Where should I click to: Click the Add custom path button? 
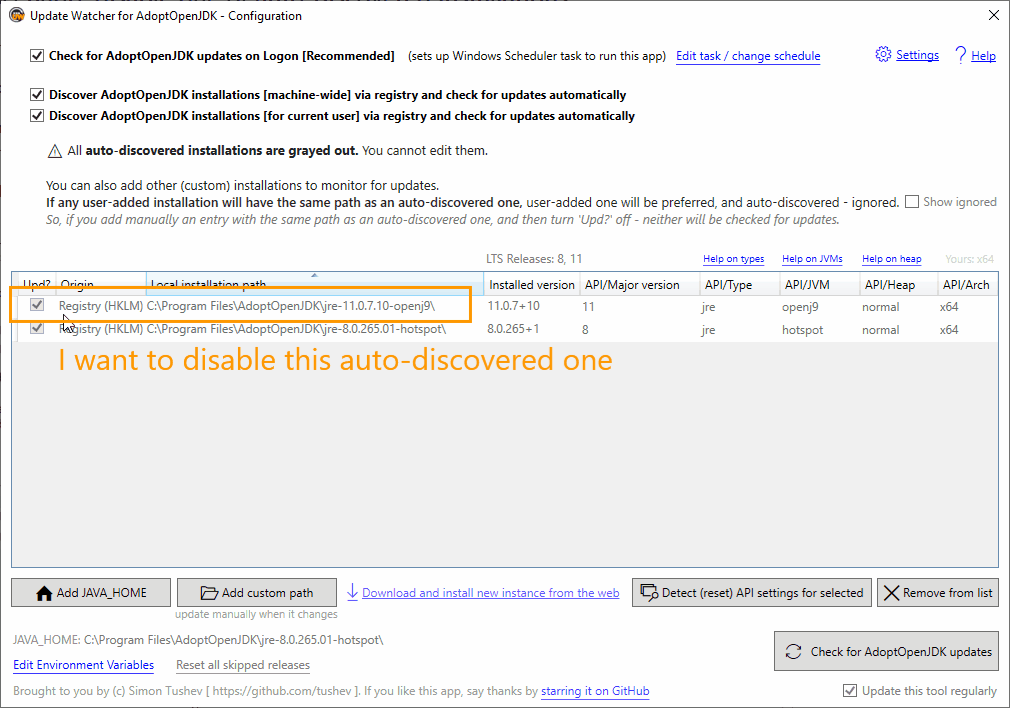point(257,593)
